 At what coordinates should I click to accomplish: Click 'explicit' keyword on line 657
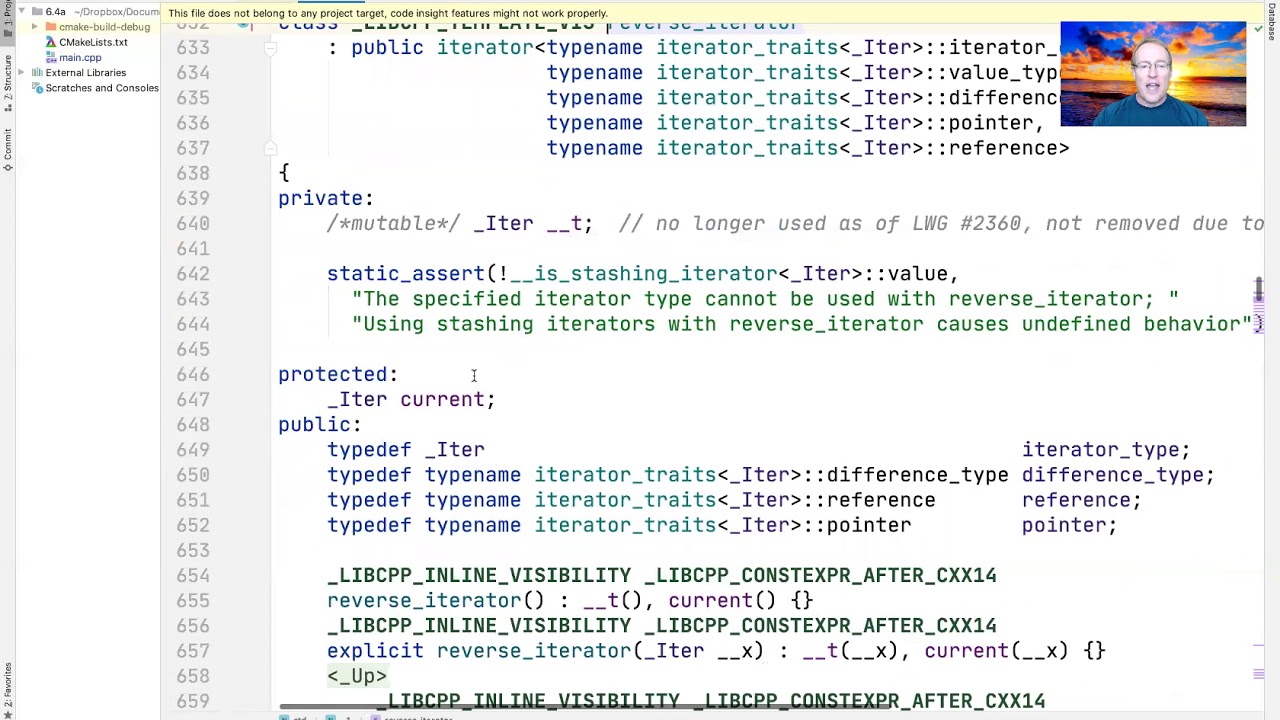coord(375,651)
